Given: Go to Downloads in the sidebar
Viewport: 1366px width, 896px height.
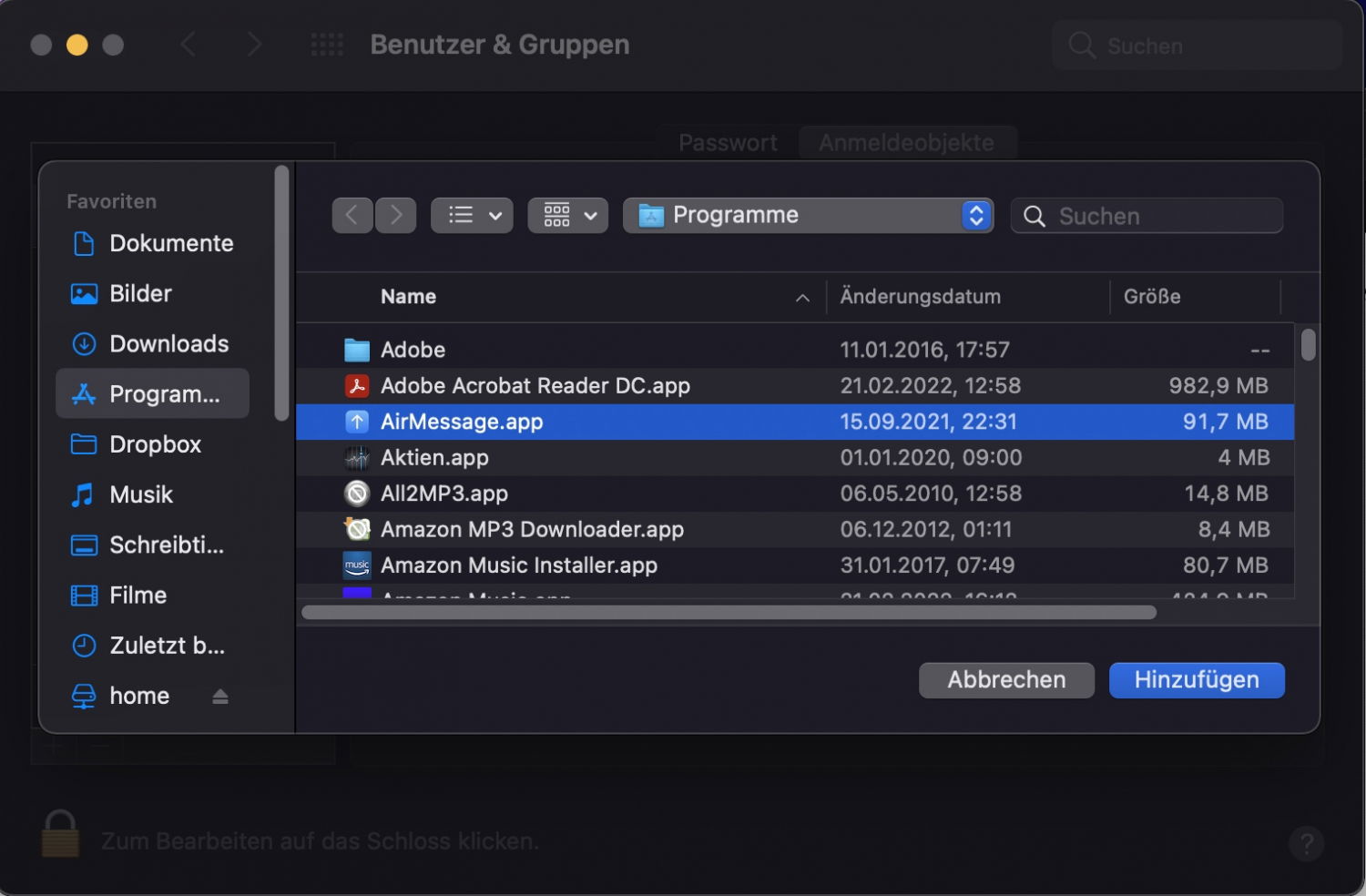Looking at the screenshot, I should (x=150, y=343).
